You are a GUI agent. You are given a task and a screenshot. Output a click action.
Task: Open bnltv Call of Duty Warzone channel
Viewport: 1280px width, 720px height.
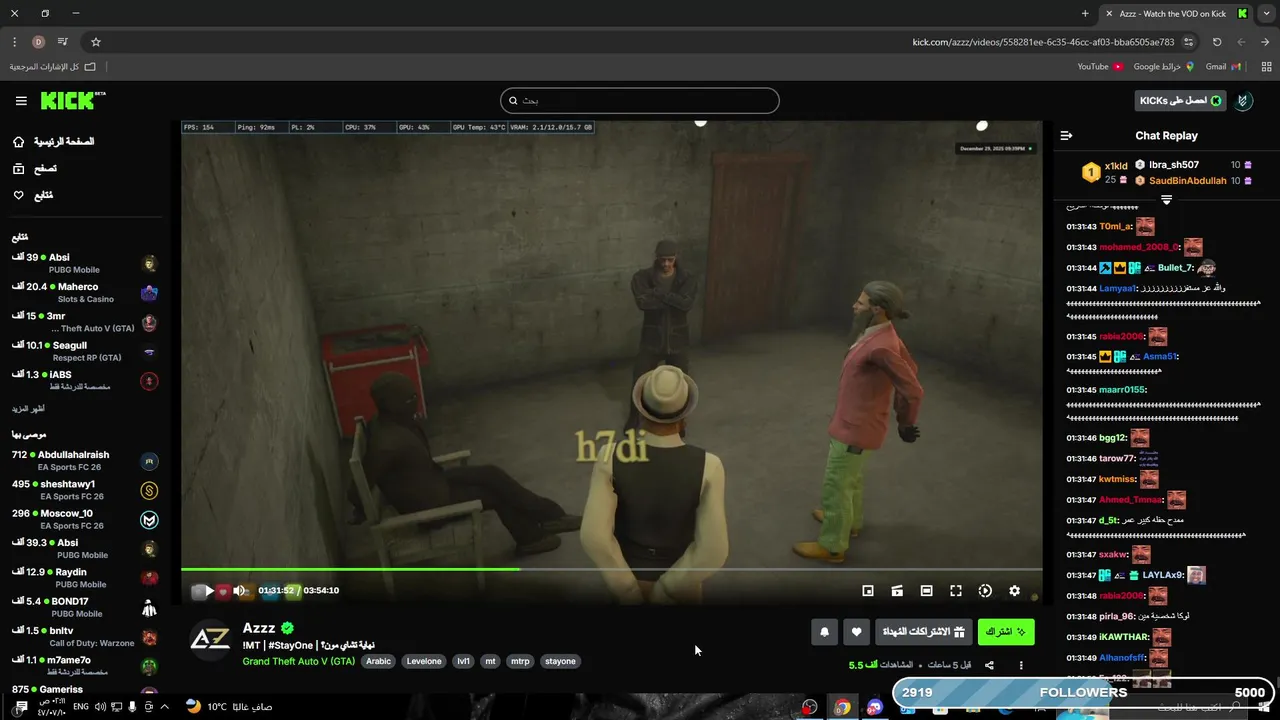click(x=85, y=637)
